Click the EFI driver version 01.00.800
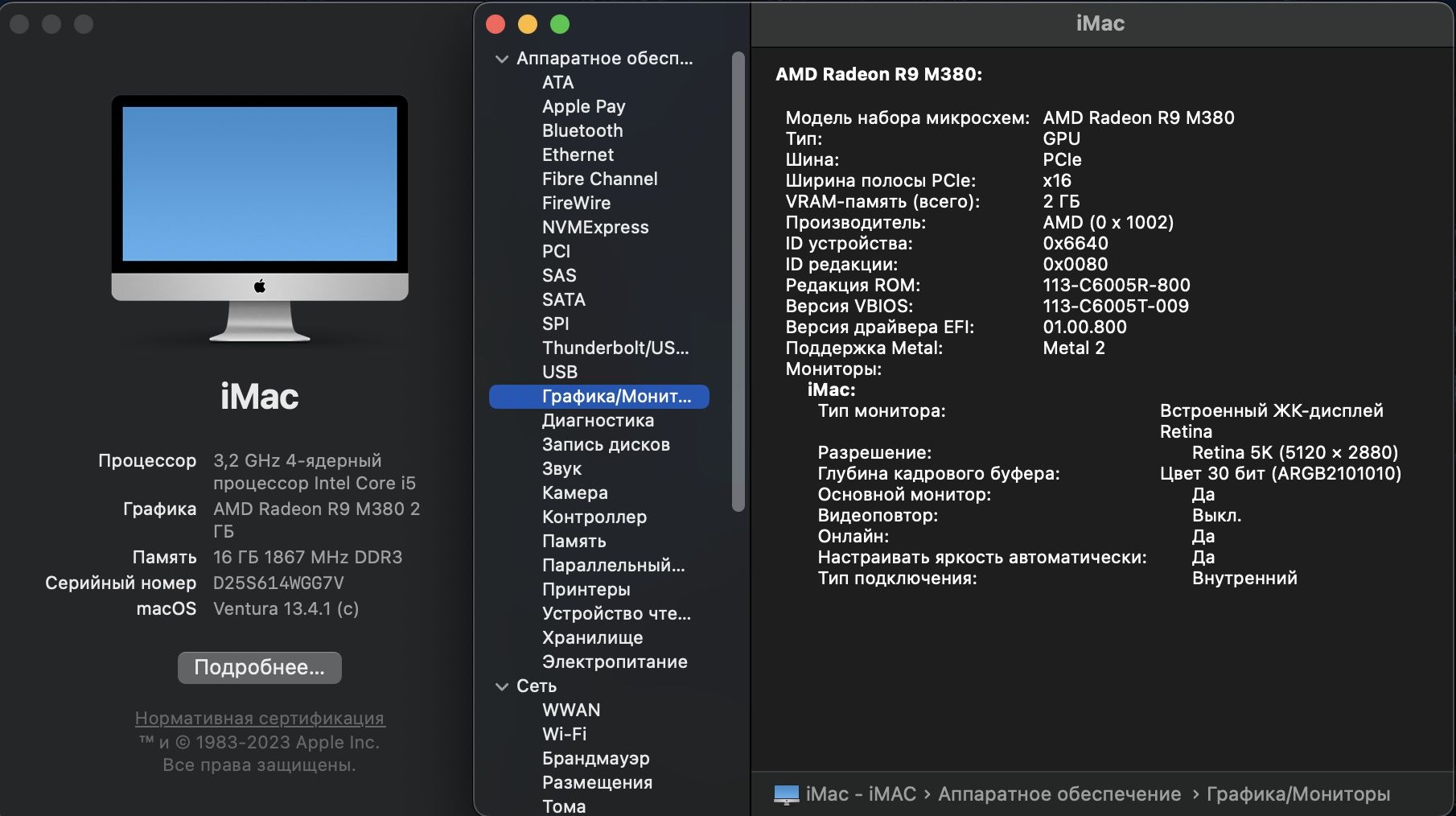 [x=1084, y=327]
